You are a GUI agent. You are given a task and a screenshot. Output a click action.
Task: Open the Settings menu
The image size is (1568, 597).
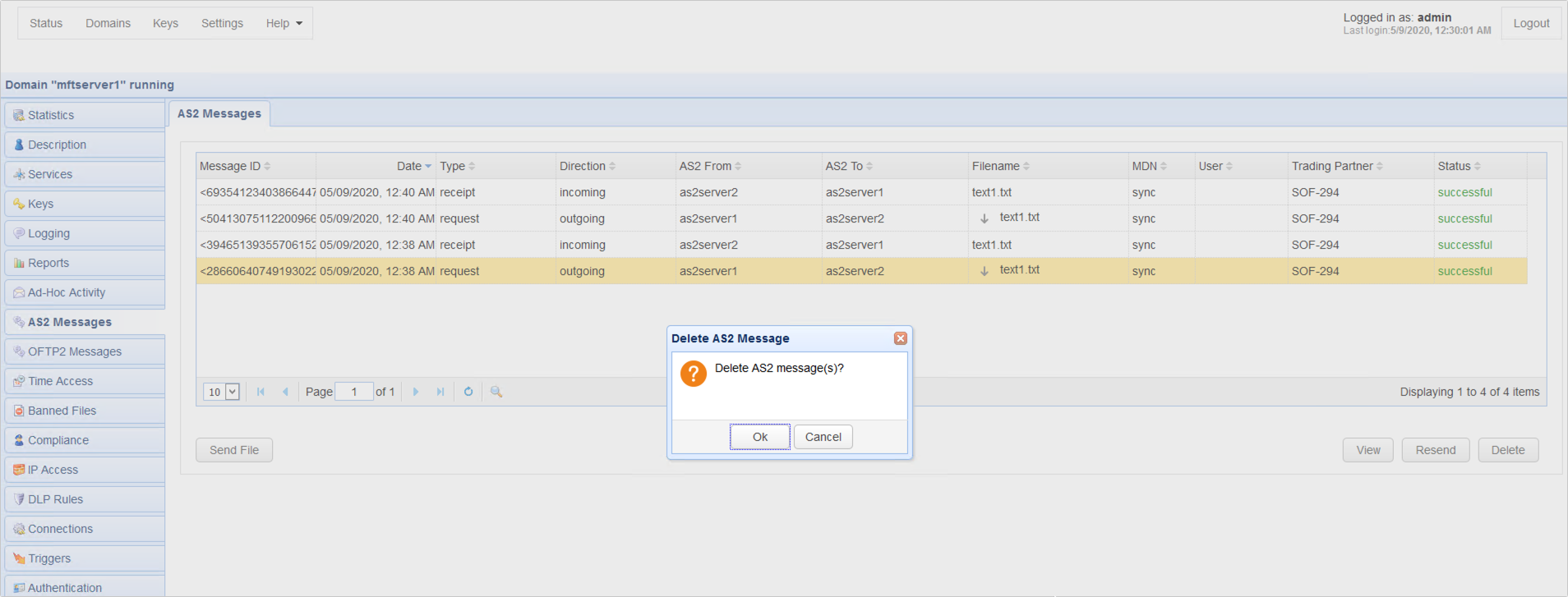point(222,24)
